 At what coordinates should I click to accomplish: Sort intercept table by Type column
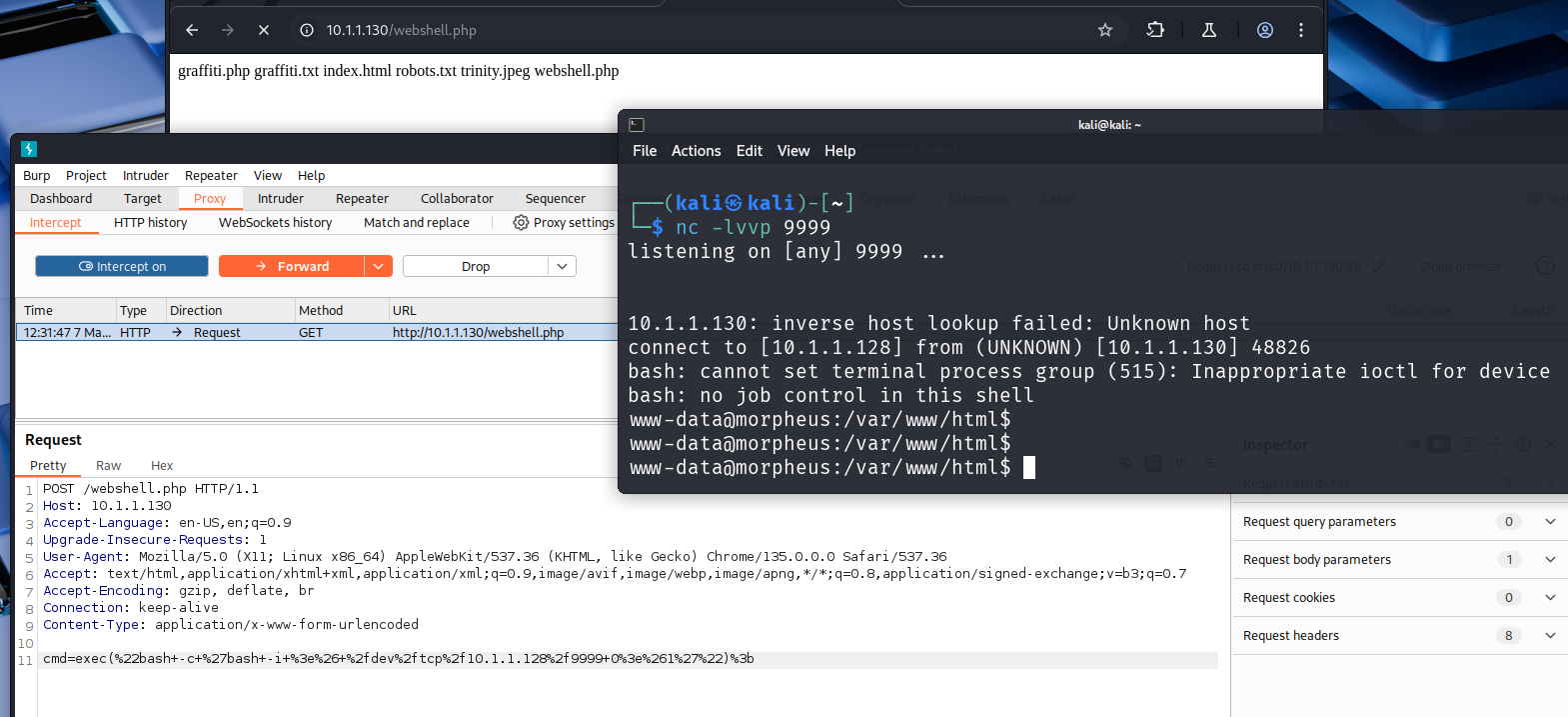click(141, 310)
